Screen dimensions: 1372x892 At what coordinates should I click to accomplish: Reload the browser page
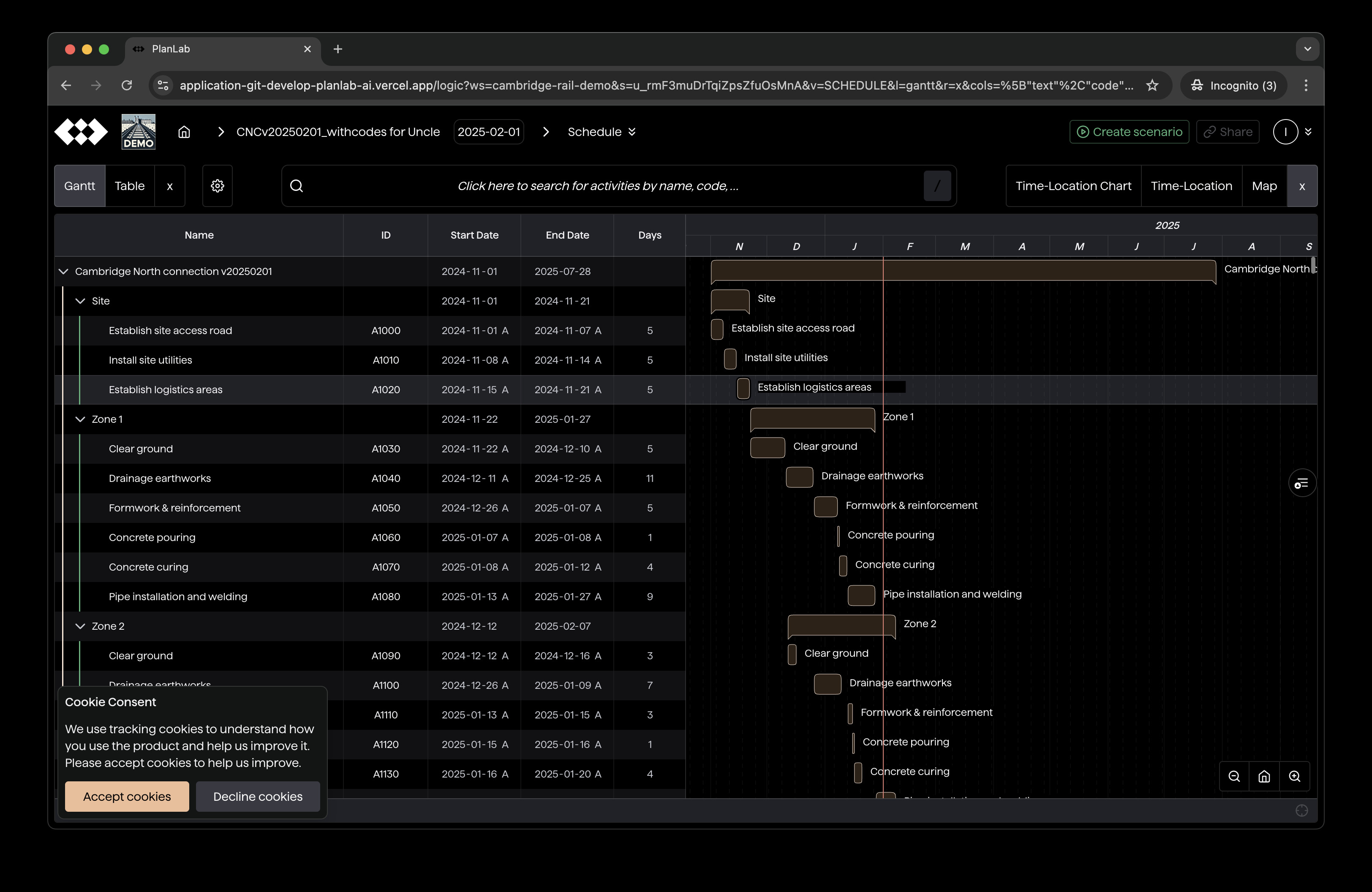pyautogui.click(x=127, y=85)
